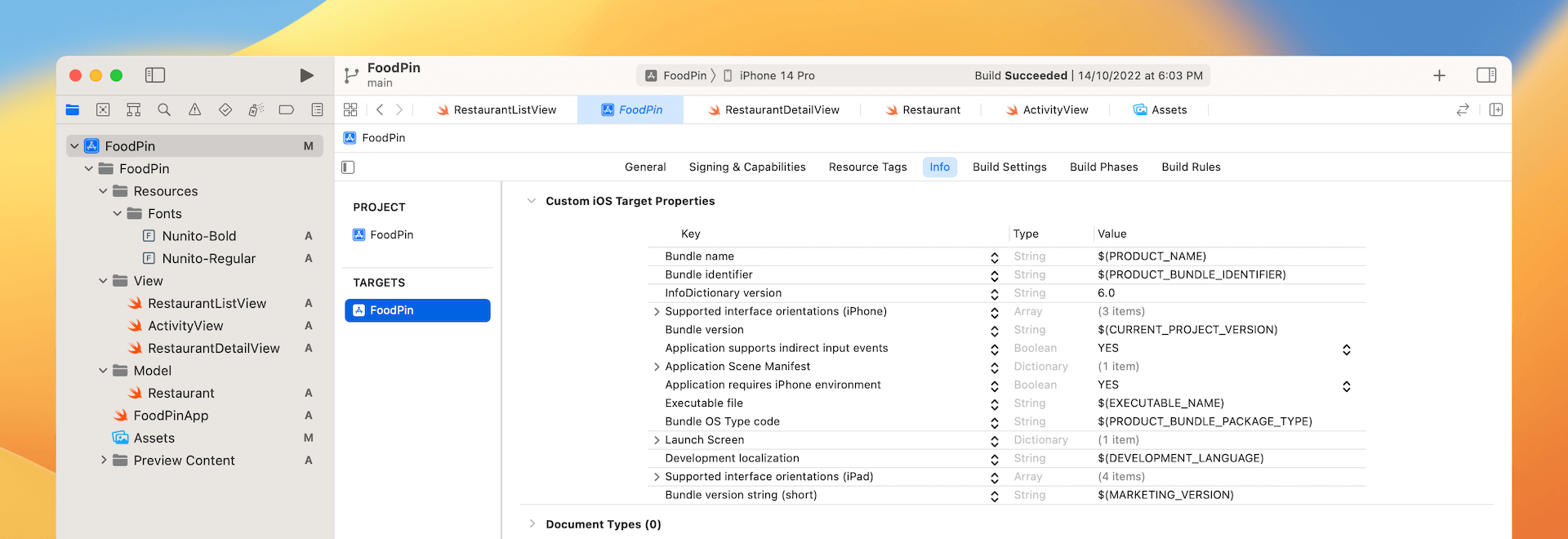Collapse Custom iOS Target Properties section

[x=532, y=201]
